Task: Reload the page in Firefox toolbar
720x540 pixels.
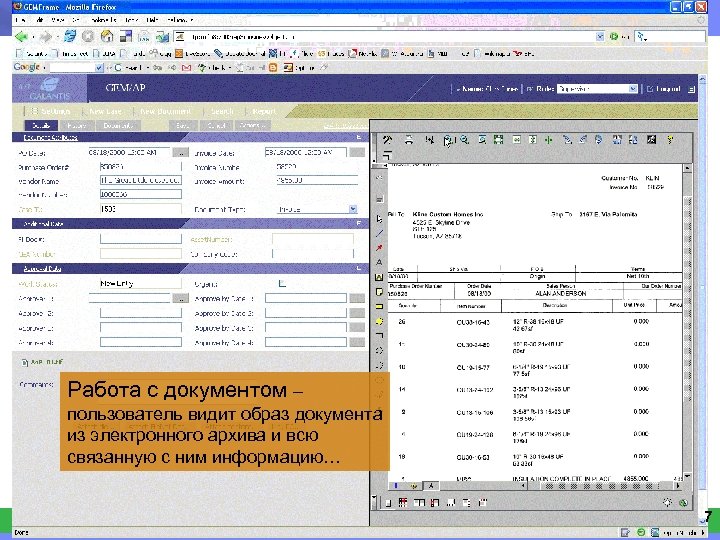Action: coord(70,36)
